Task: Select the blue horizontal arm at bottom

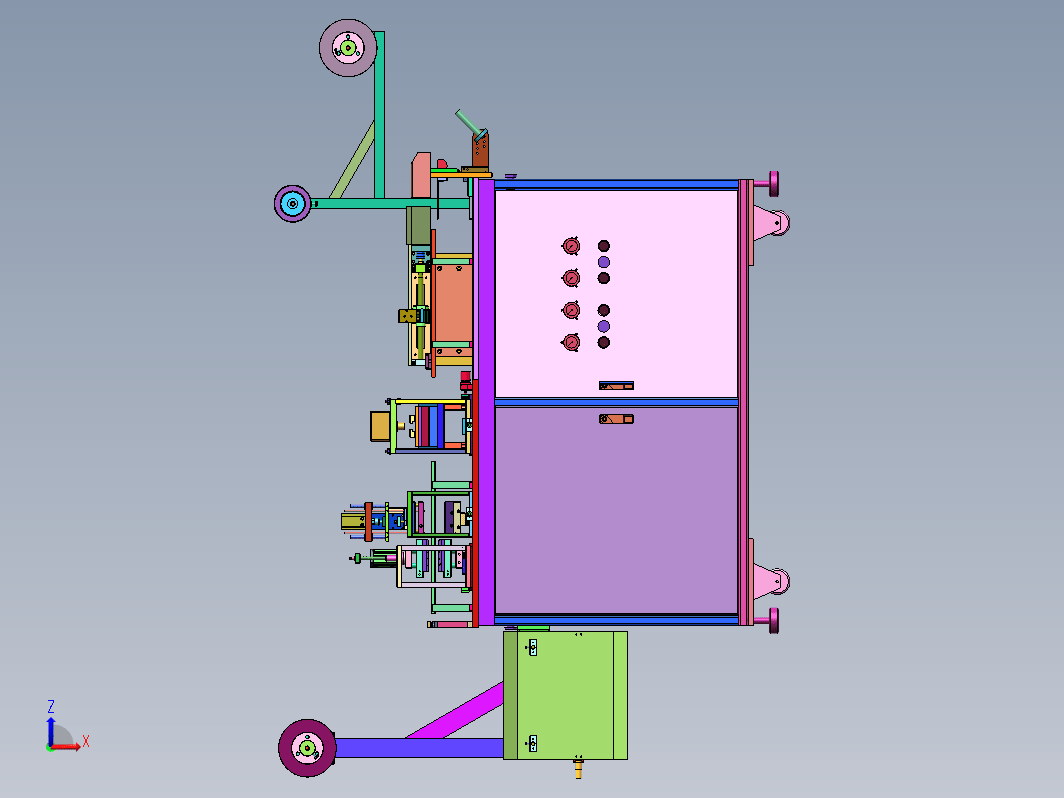Action: pyautogui.click(x=419, y=748)
